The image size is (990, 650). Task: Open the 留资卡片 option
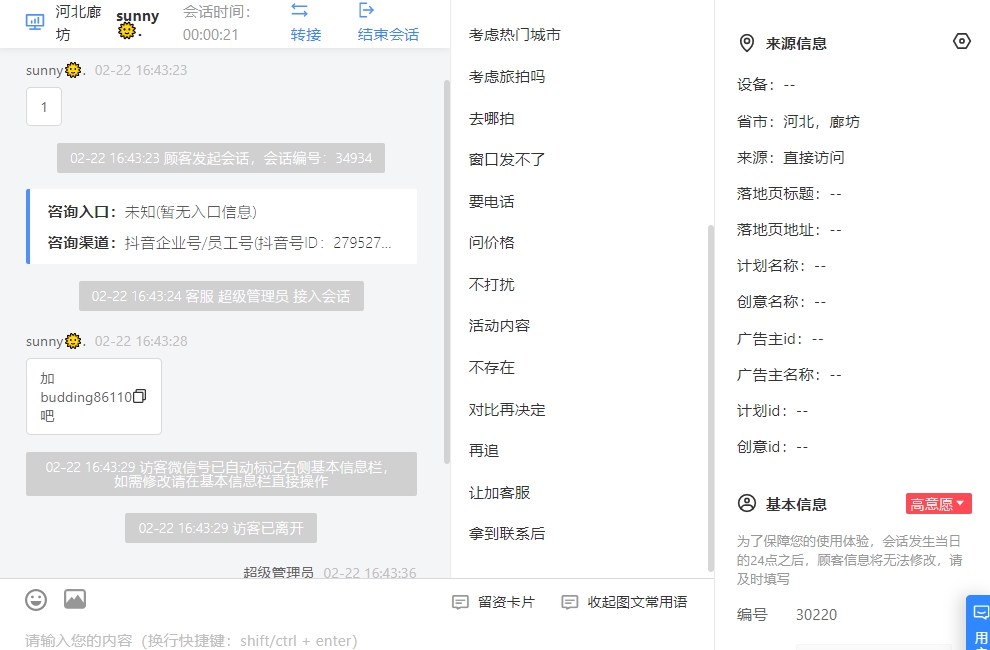[x=506, y=603]
